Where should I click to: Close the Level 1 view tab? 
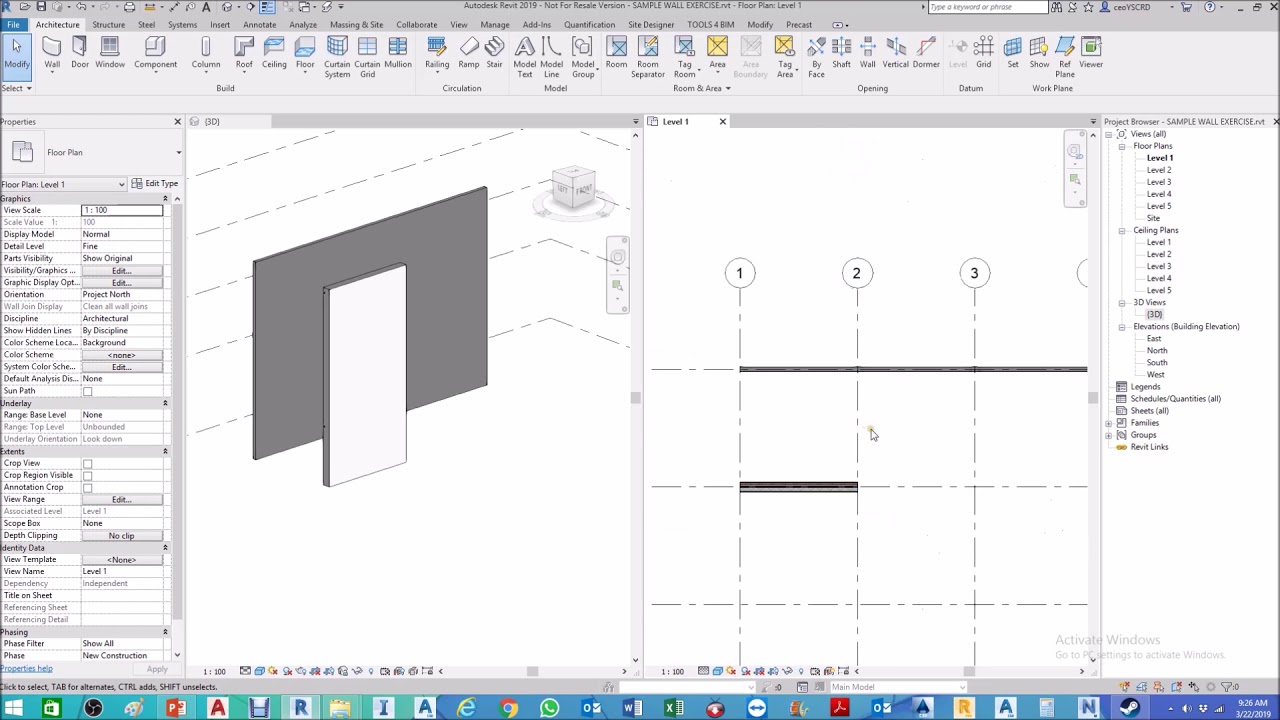point(723,122)
